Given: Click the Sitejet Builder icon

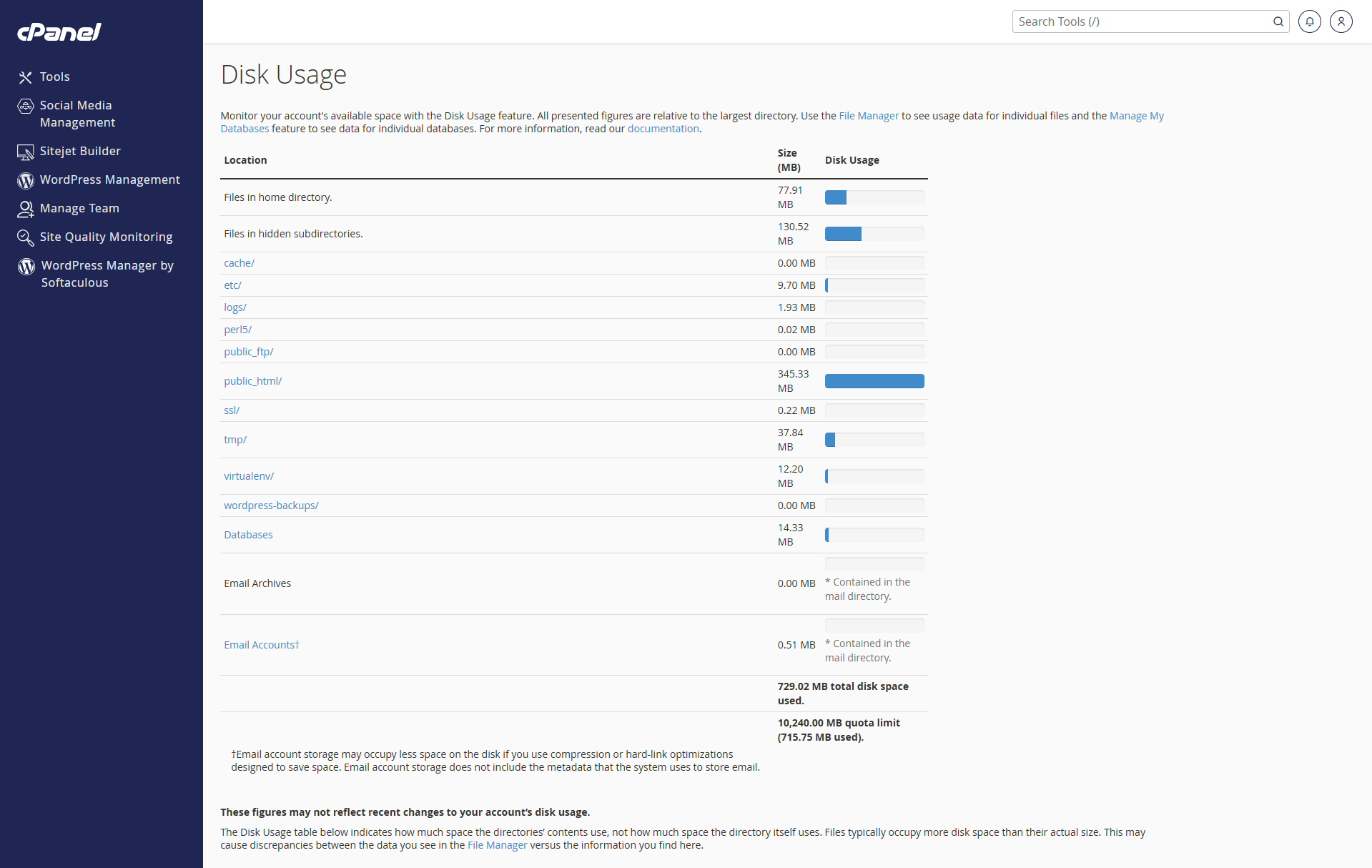Looking at the screenshot, I should click(x=26, y=152).
